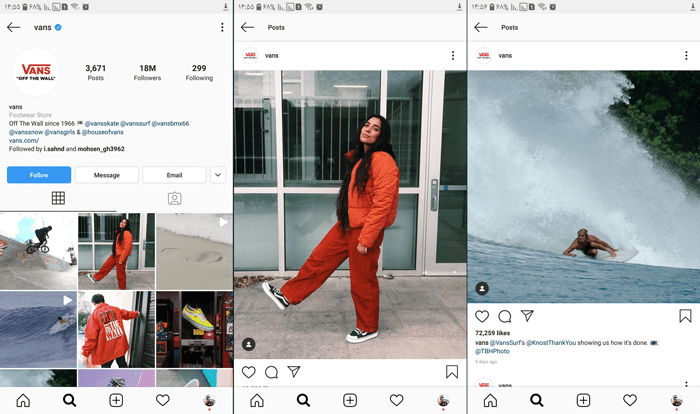Open activity heart in profile screen's bottom bar
700x414 pixels.
pyautogui.click(x=162, y=400)
